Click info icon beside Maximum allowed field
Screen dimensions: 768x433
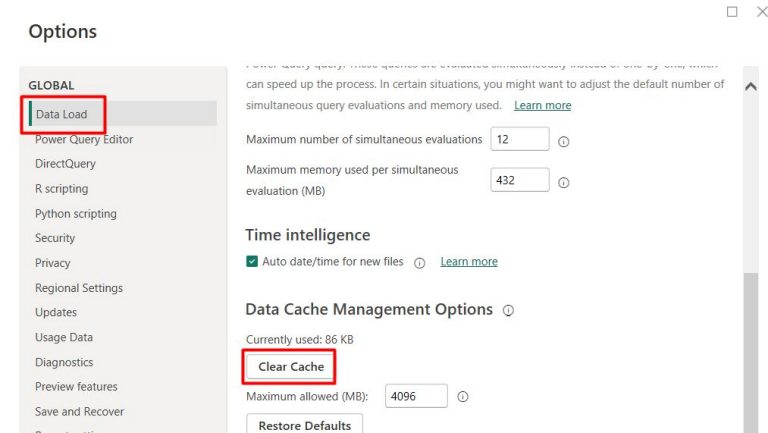point(462,397)
